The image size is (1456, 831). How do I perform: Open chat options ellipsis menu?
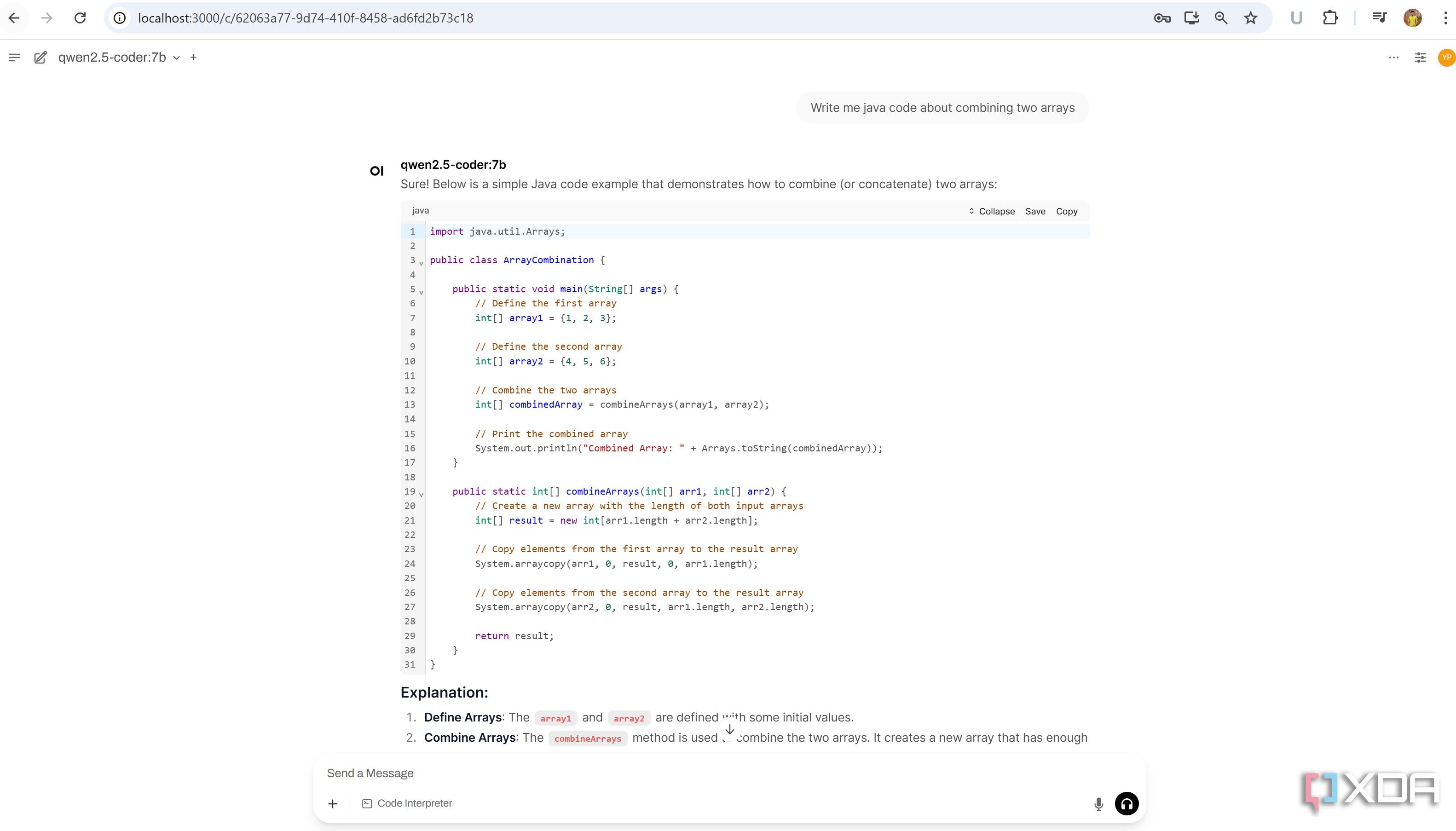coord(1394,57)
